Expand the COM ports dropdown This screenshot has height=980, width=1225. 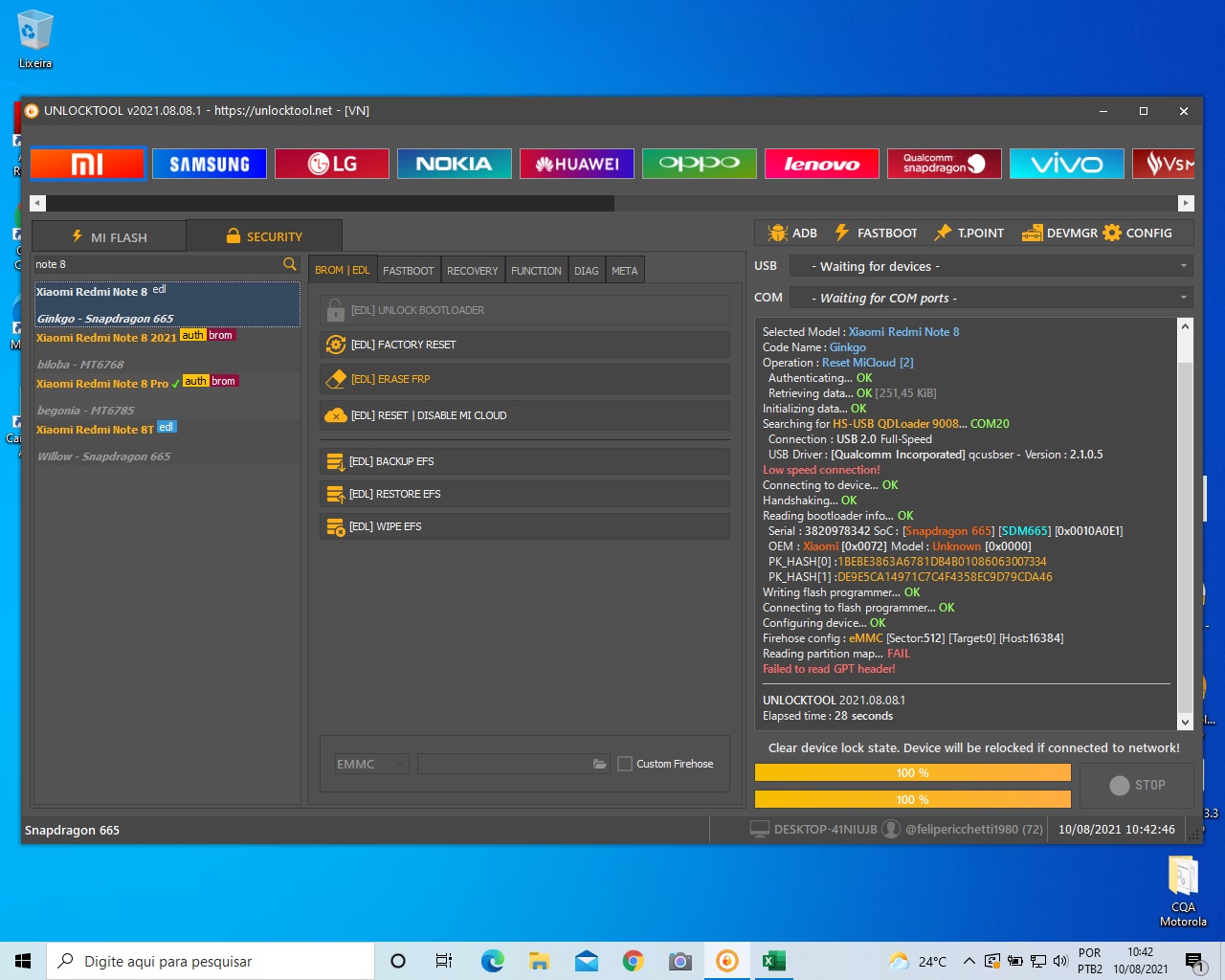pos(990,298)
